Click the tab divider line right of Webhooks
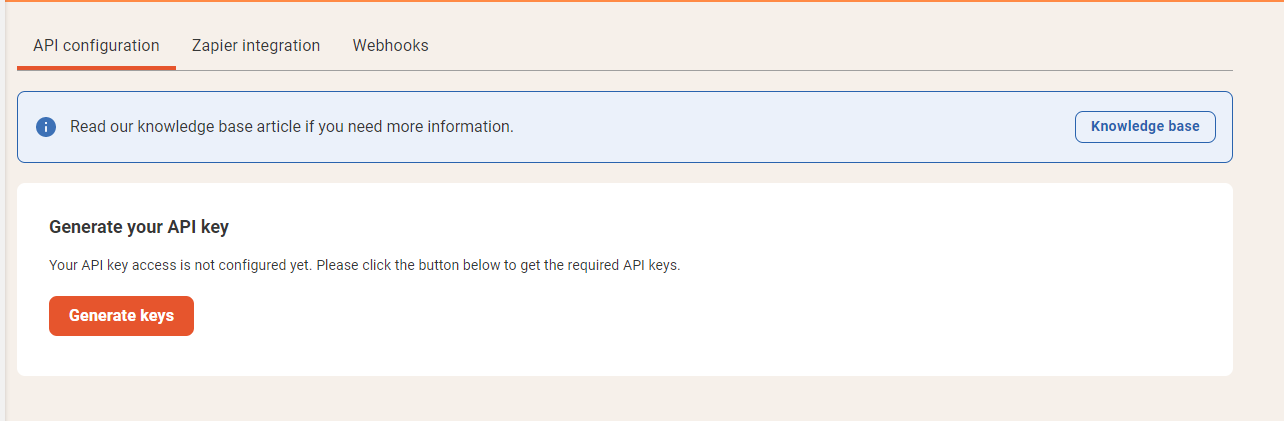The height and width of the screenshot is (421, 1284). tap(838, 70)
